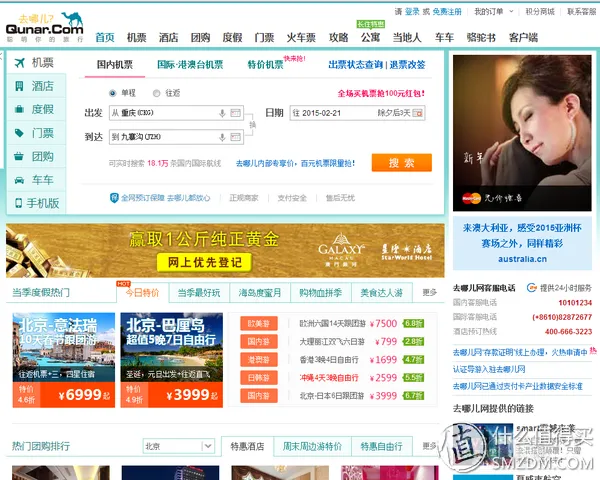Click the phone icon beside 手机版

coord(18,203)
